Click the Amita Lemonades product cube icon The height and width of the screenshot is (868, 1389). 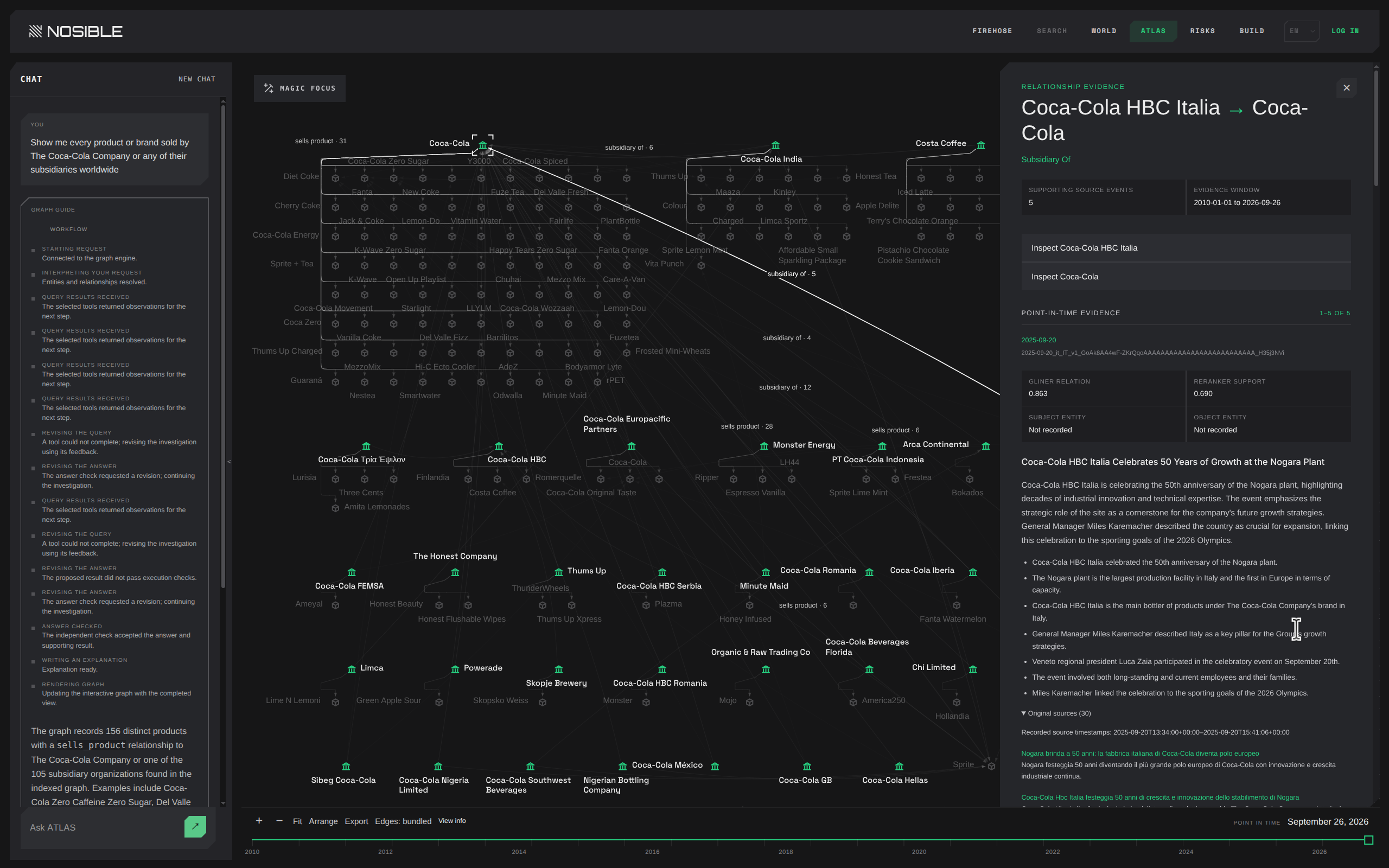(x=335, y=508)
